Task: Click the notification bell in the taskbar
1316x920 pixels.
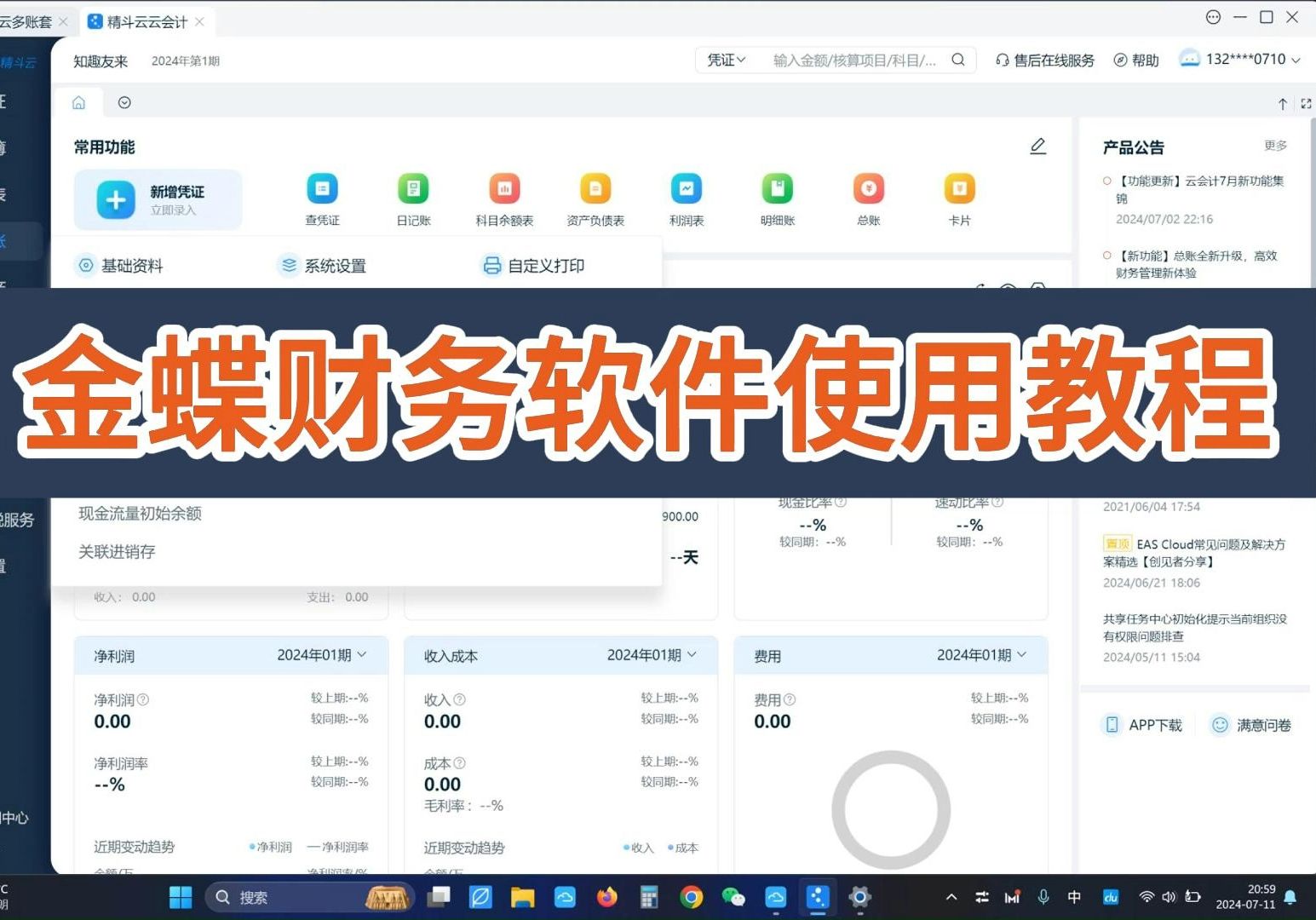Action: [1290, 897]
